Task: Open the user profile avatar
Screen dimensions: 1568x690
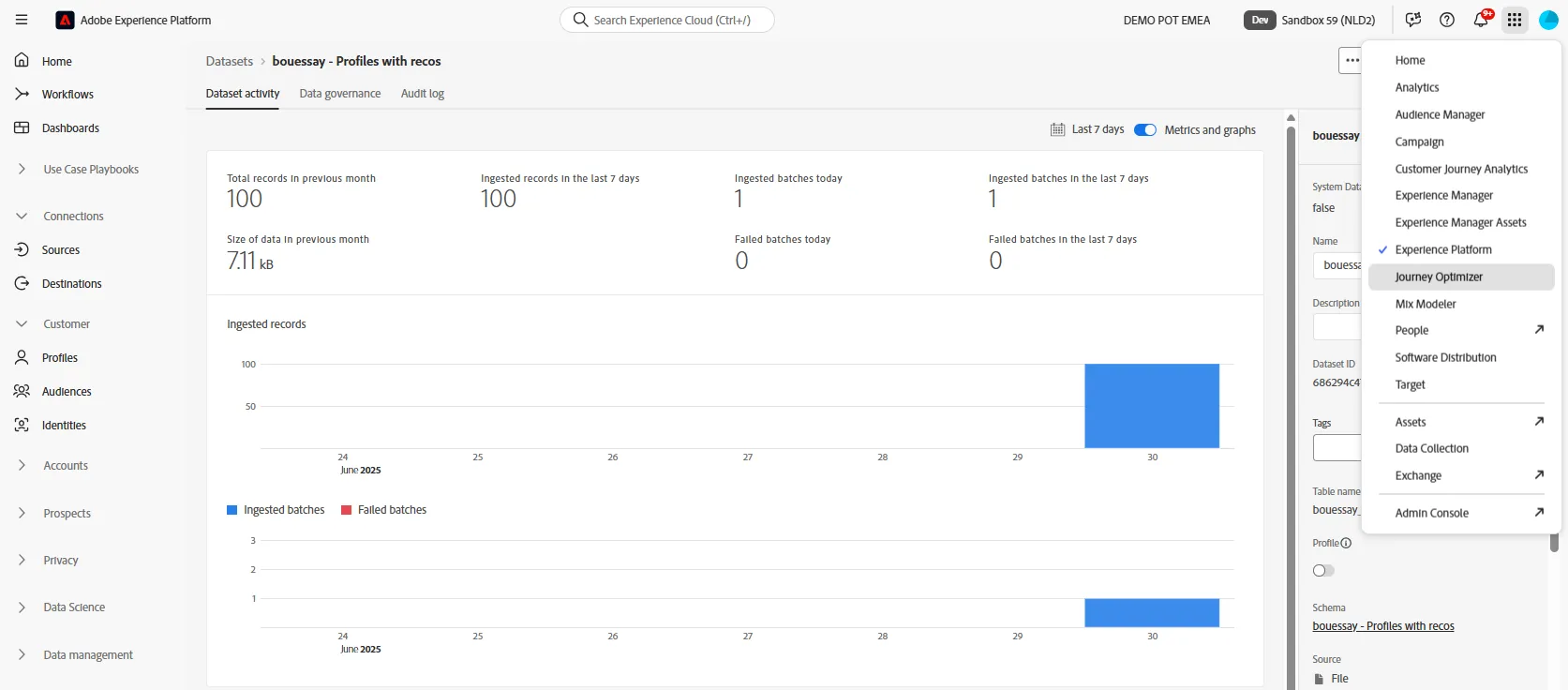Action: pyautogui.click(x=1548, y=20)
